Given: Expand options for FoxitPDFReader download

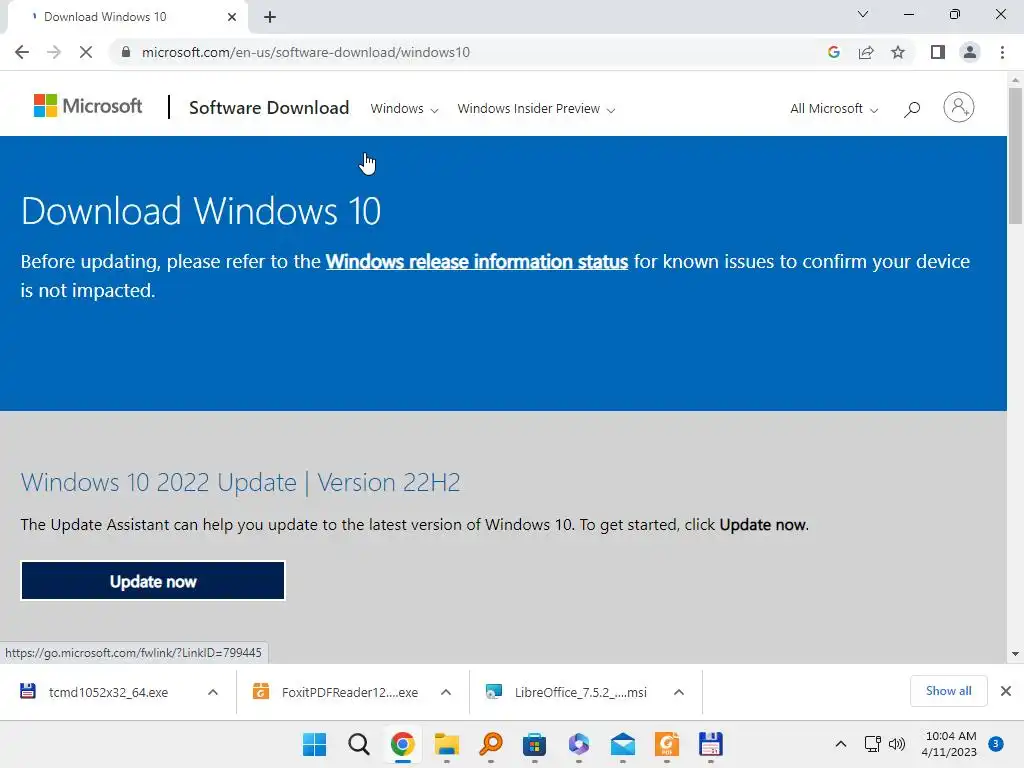Looking at the screenshot, I should click(x=446, y=692).
